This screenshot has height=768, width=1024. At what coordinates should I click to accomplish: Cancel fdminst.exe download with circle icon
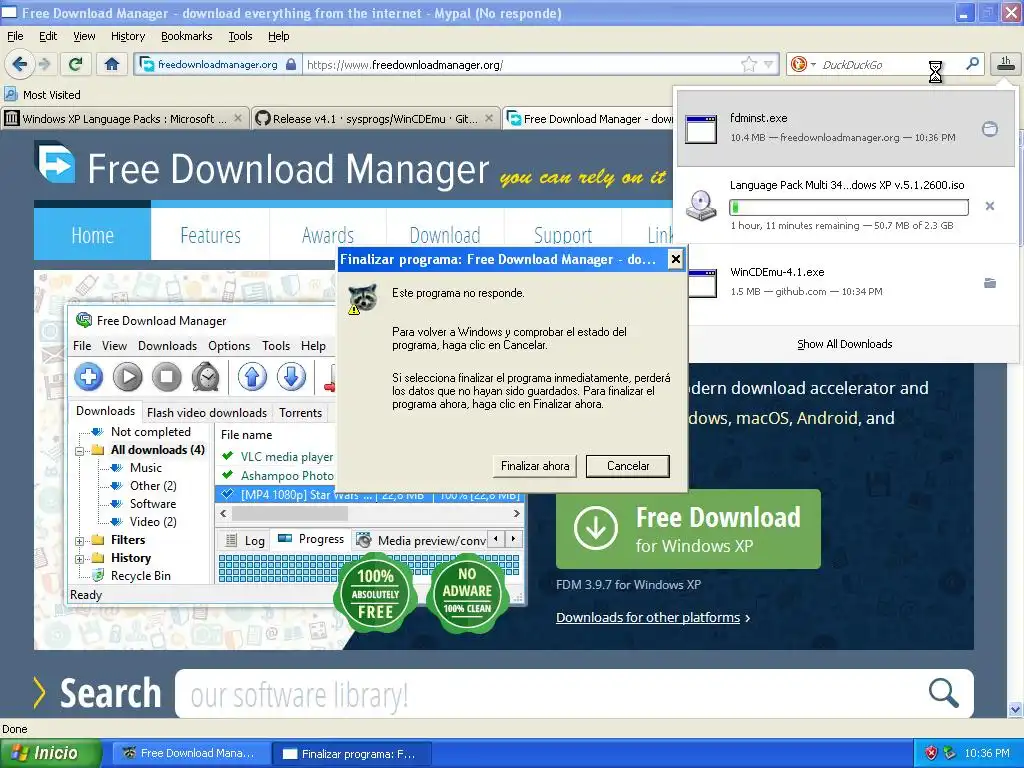[x=990, y=129]
